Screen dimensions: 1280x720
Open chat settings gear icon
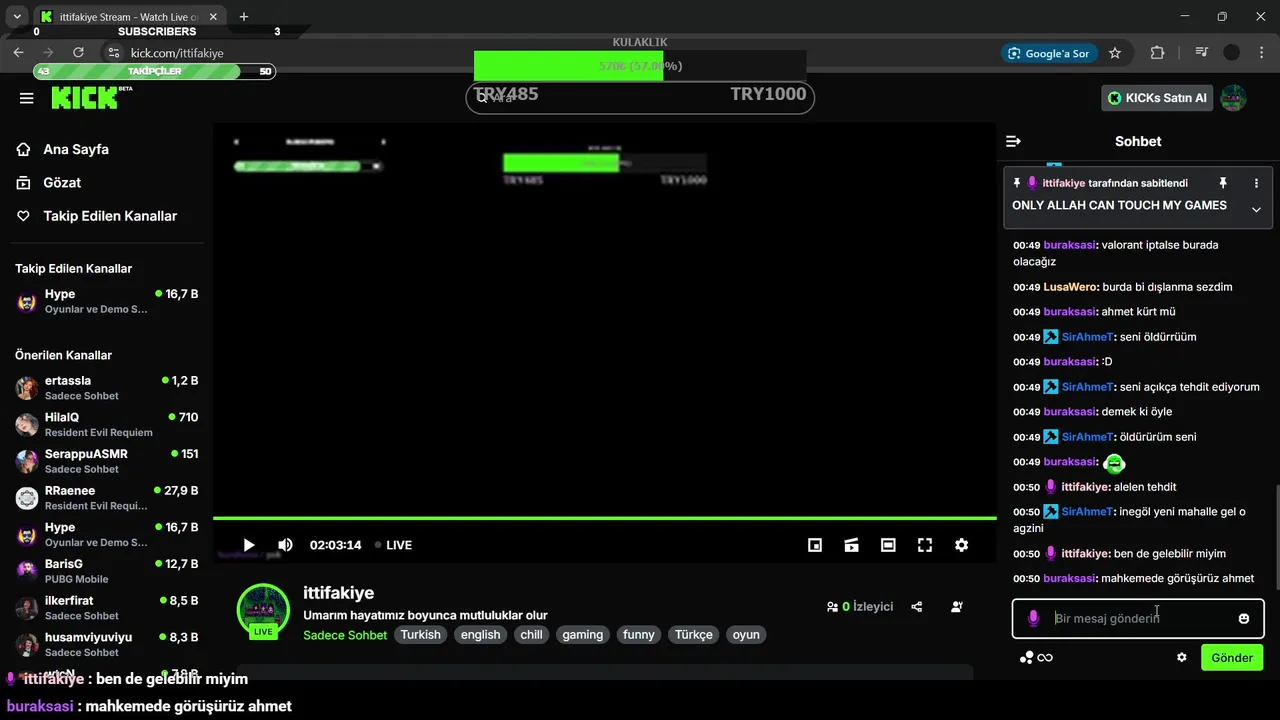point(1181,657)
